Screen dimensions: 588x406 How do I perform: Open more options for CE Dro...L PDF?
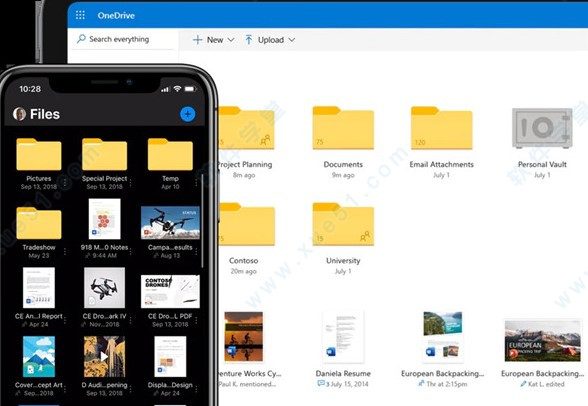[x=196, y=320]
